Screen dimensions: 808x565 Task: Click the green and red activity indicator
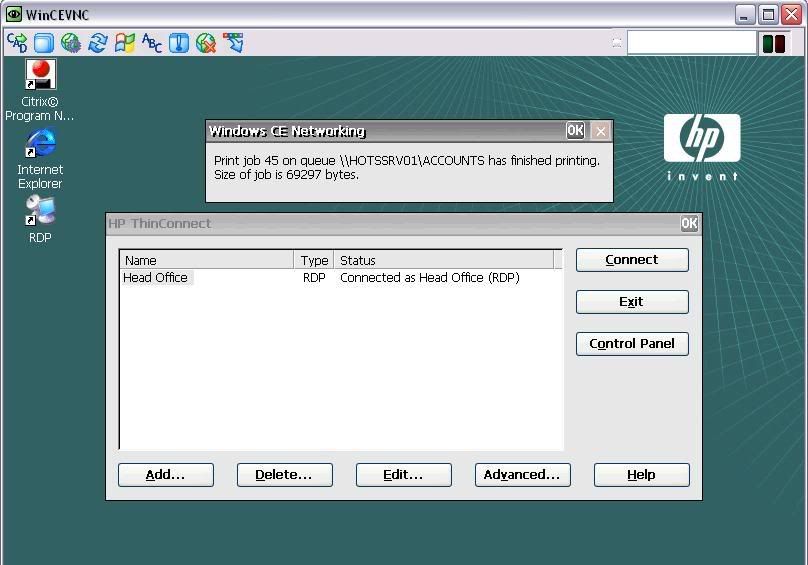point(773,43)
